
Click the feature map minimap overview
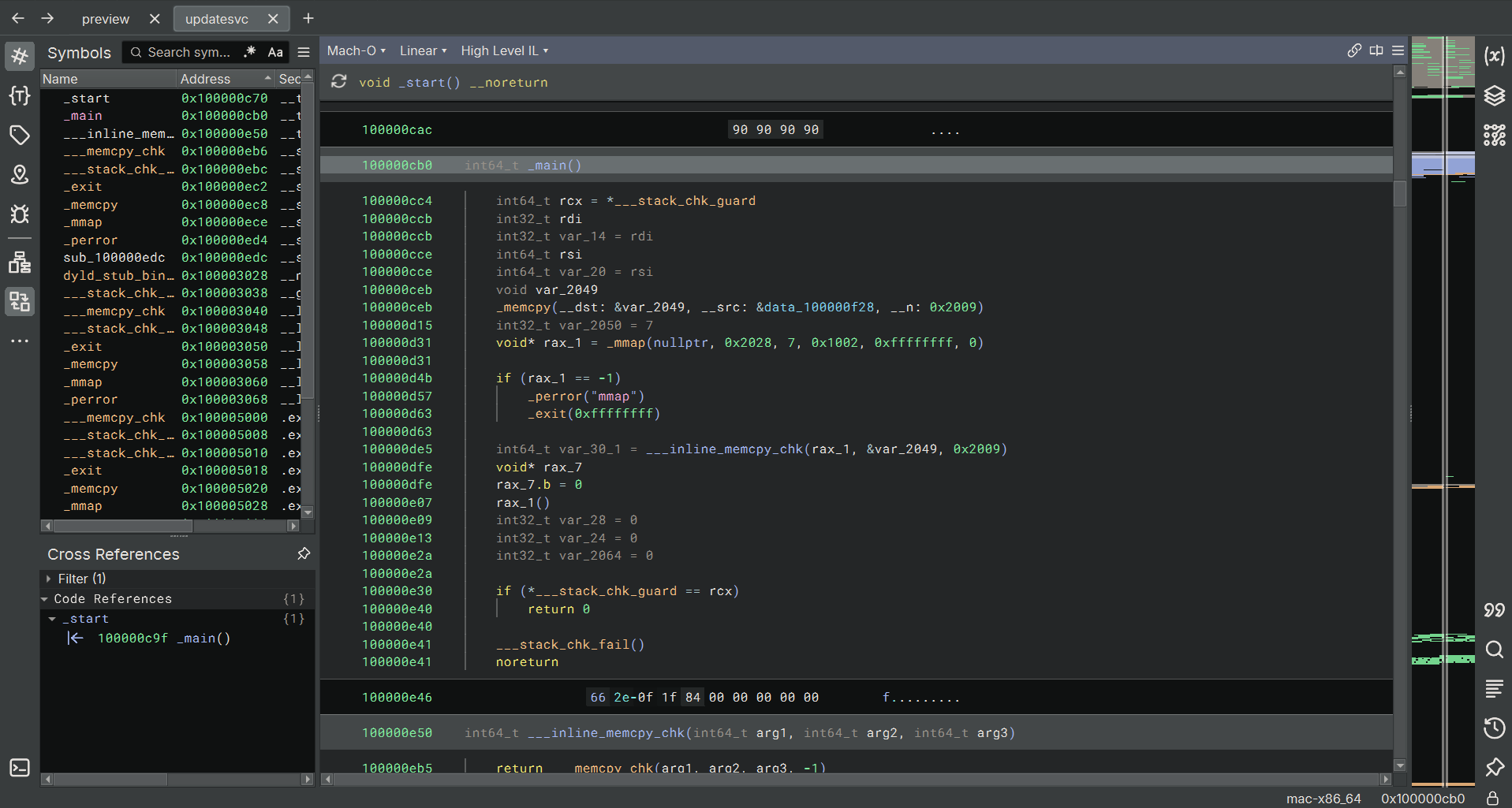(x=1443, y=410)
